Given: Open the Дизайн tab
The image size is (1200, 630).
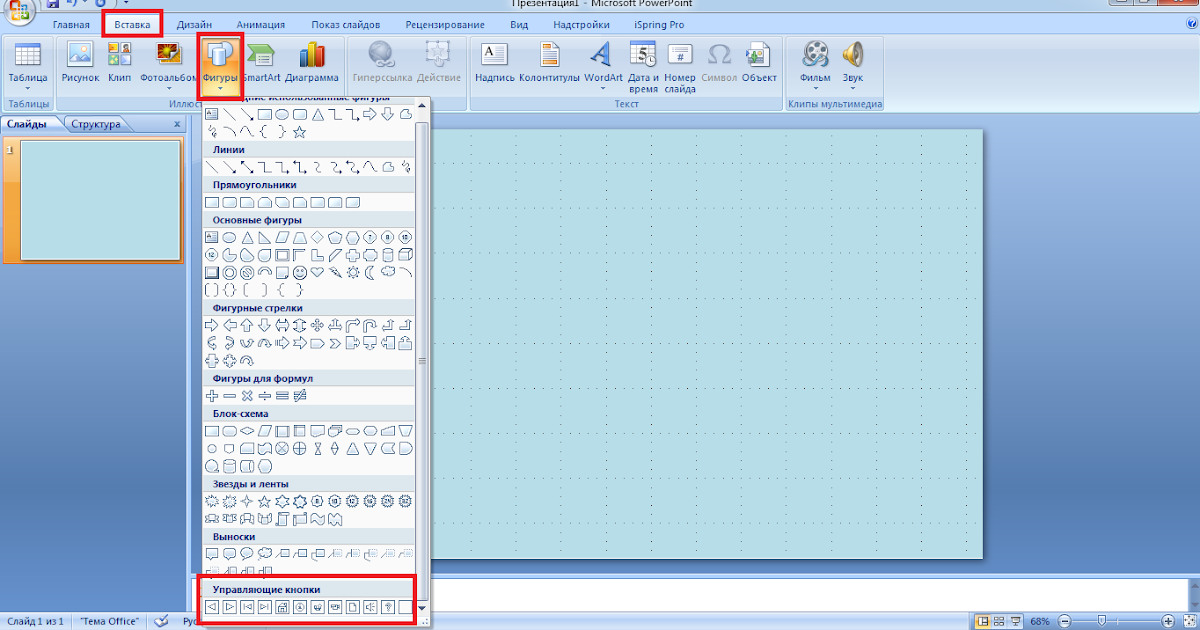Looking at the screenshot, I should point(194,24).
